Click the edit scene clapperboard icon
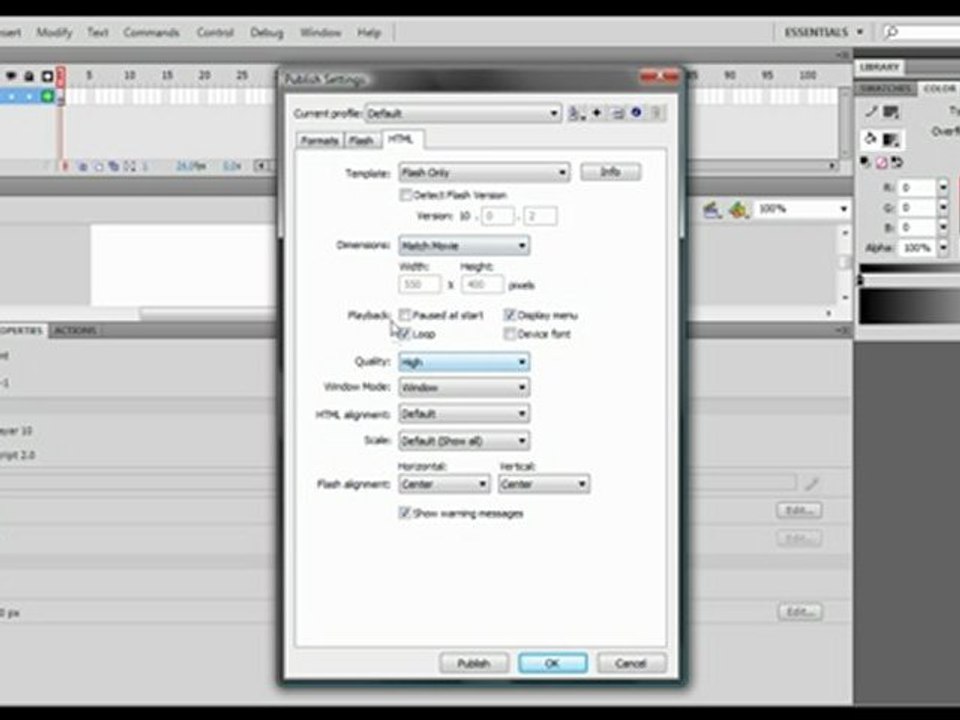 pyautogui.click(x=712, y=210)
